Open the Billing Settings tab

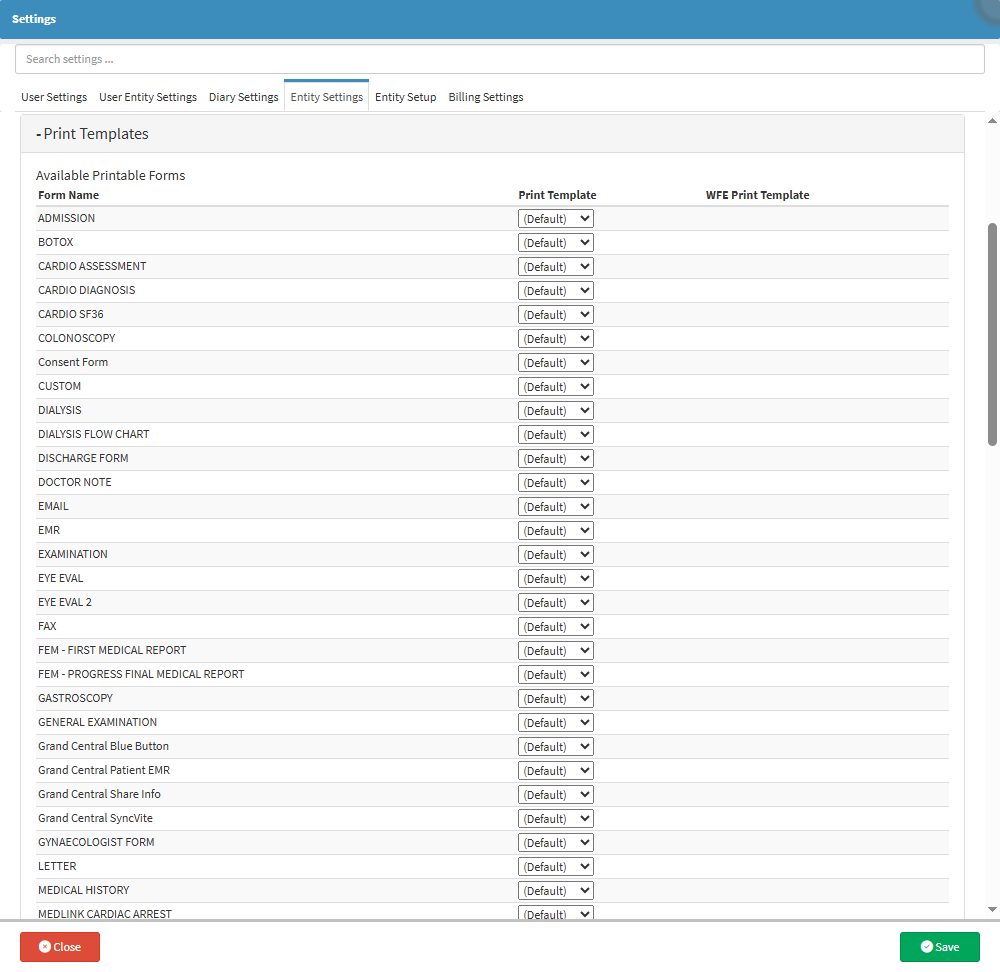[x=485, y=97]
